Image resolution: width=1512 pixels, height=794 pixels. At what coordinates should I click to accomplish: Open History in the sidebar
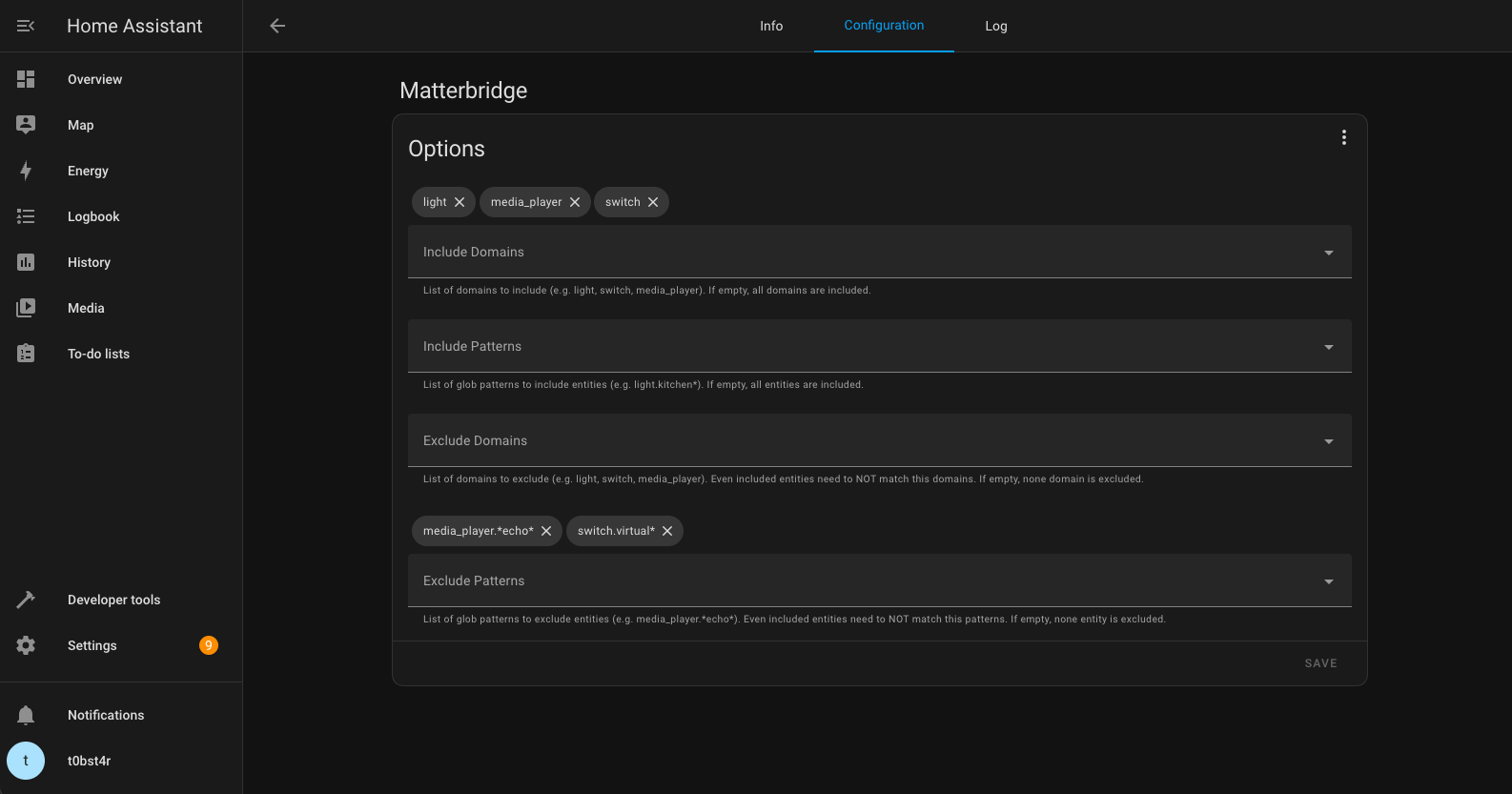[121, 262]
